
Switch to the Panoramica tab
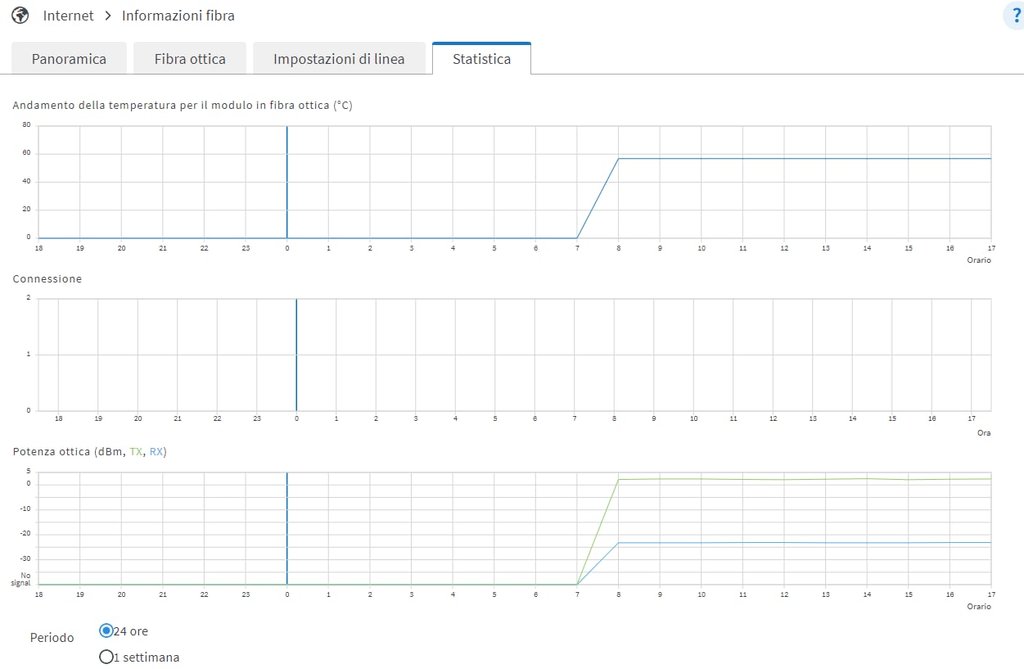coord(69,59)
